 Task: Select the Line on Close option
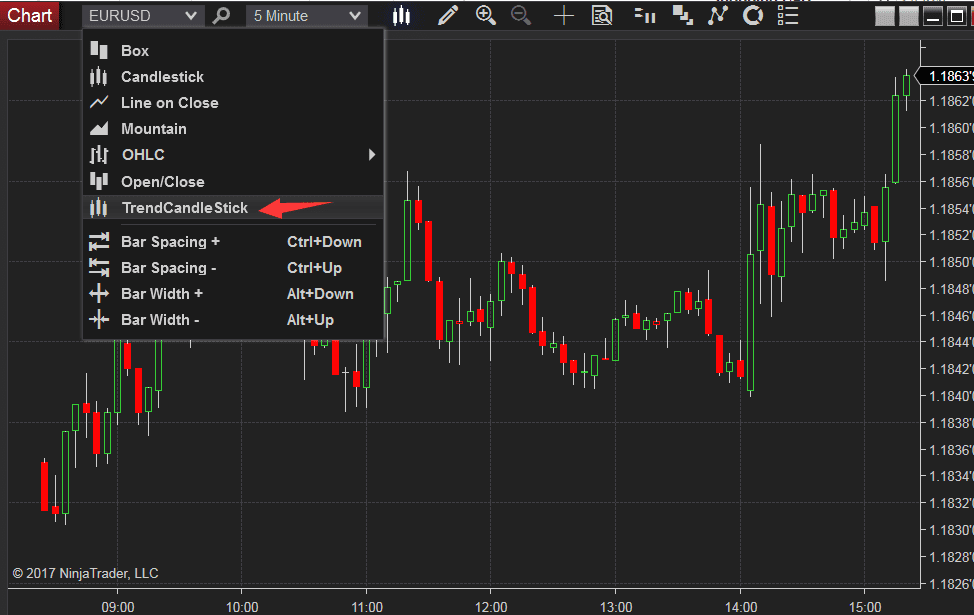click(168, 102)
